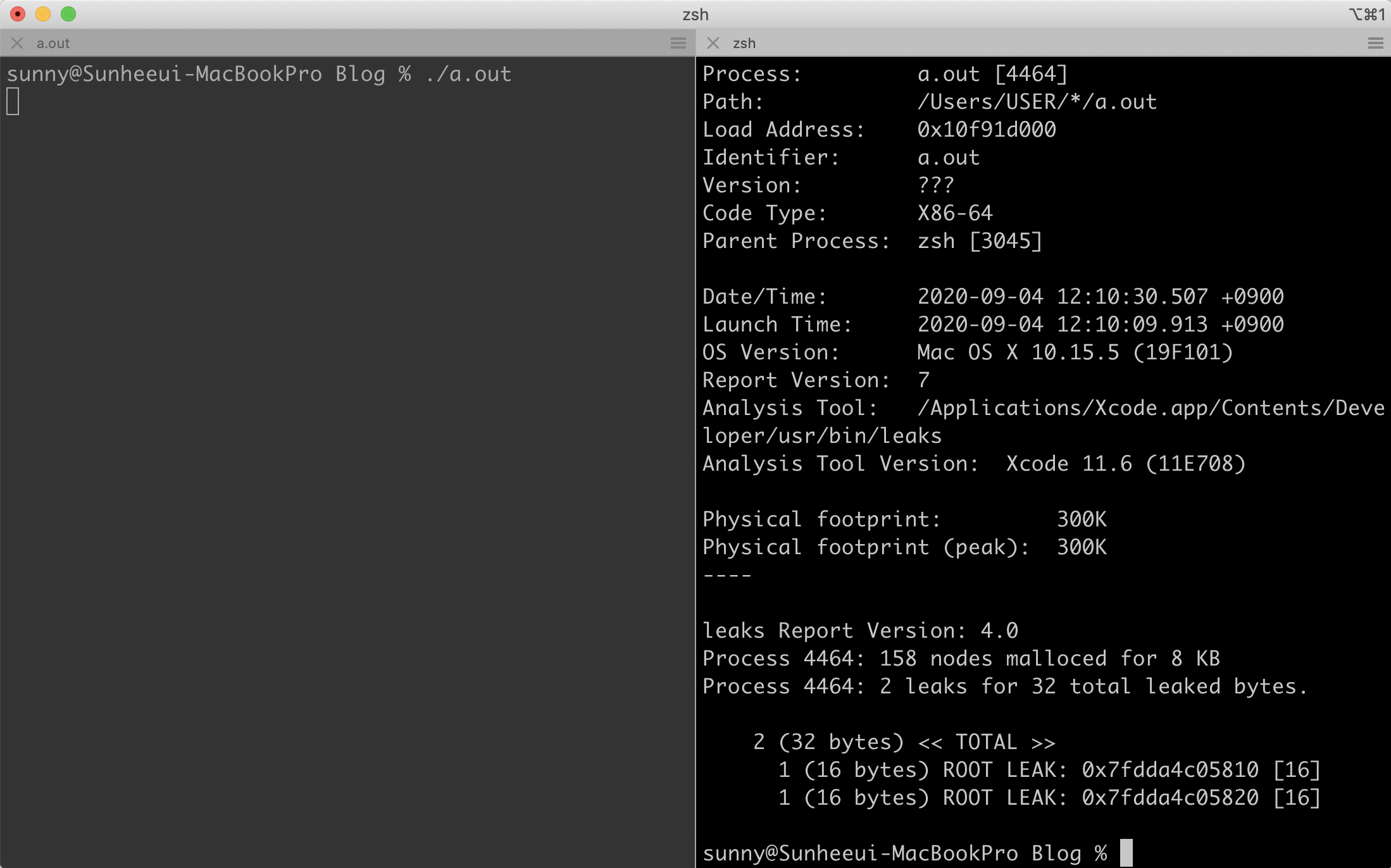Click the zsh window title text
The height and width of the screenshot is (868, 1391).
[695, 14]
